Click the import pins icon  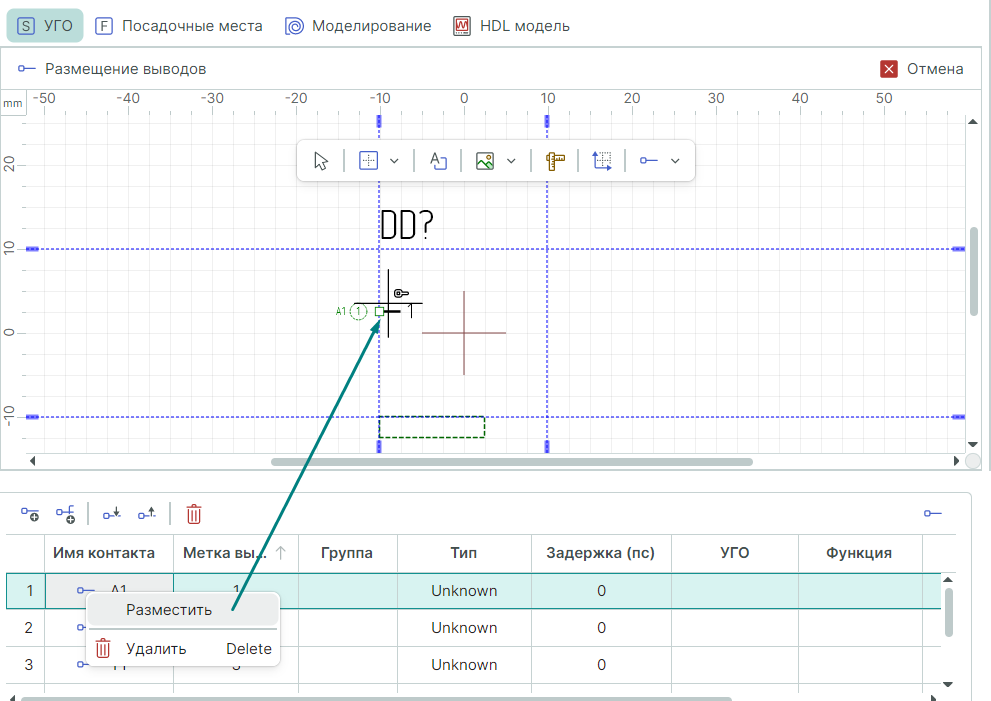pyautogui.click(x=112, y=514)
